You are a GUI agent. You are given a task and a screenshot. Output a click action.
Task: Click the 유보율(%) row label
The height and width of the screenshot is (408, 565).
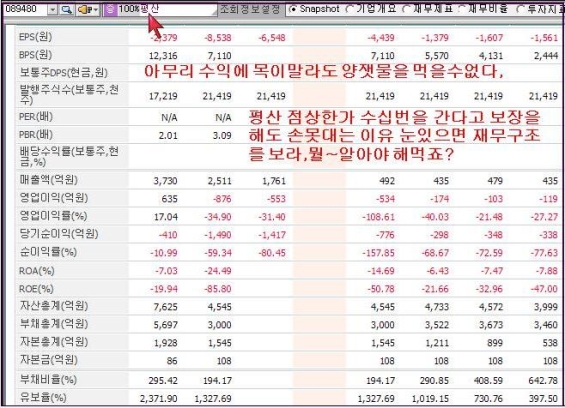[x=43, y=397]
